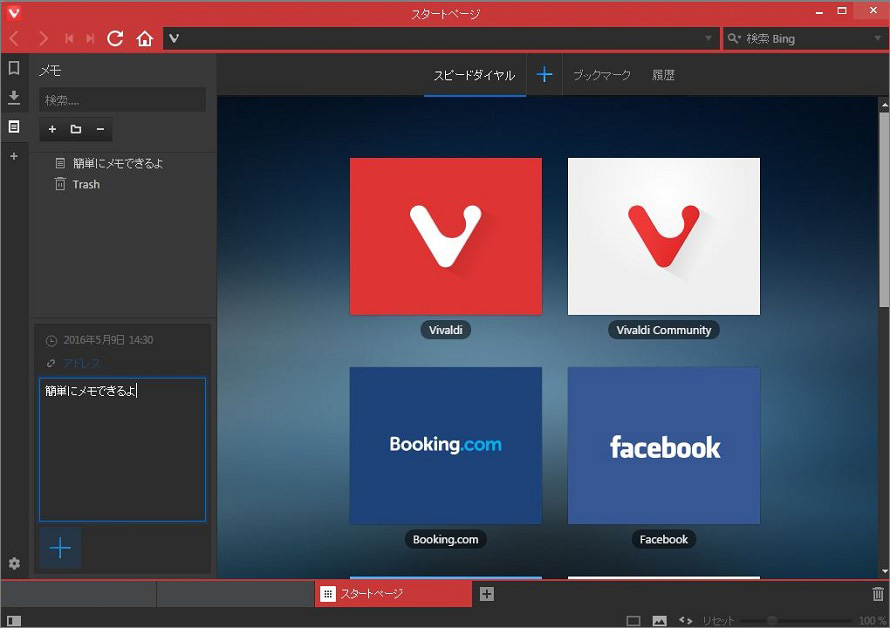Image resolution: width=890 pixels, height=628 pixels.
Task: Create a new notes folder
Action: coord(75,129)
